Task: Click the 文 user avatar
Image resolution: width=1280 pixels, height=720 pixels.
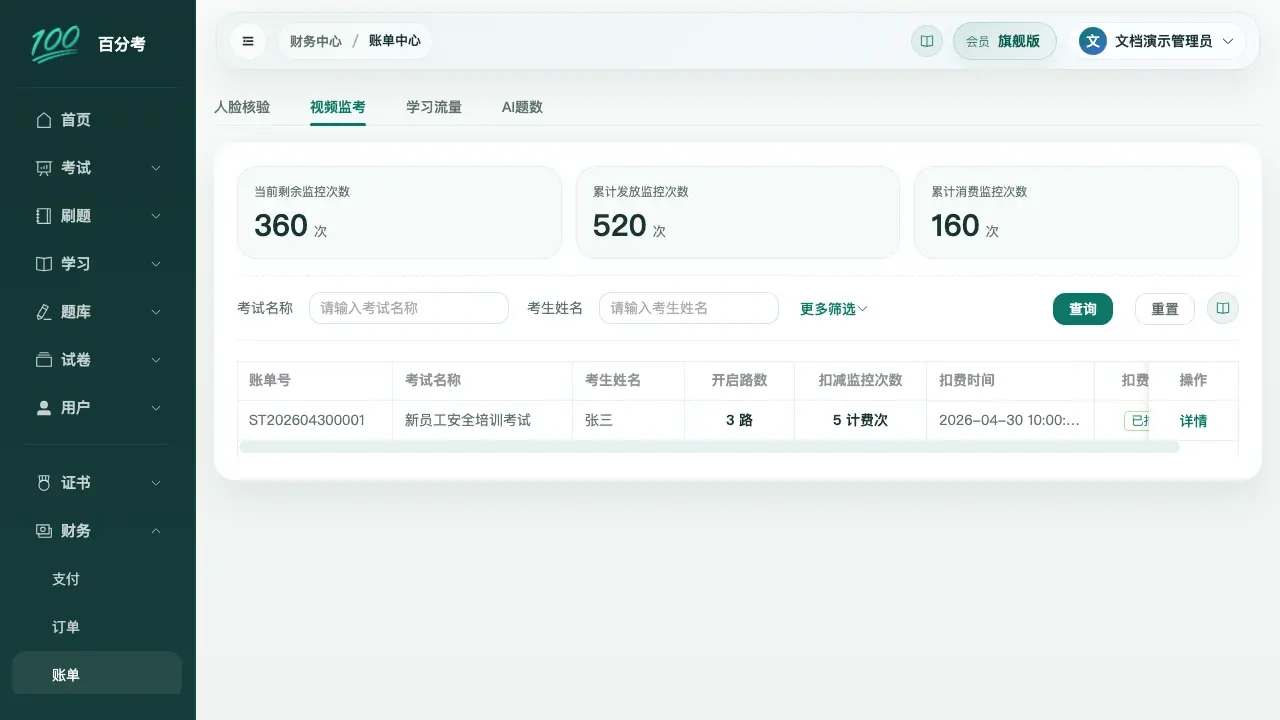Action: click(x=1093, y=41)
